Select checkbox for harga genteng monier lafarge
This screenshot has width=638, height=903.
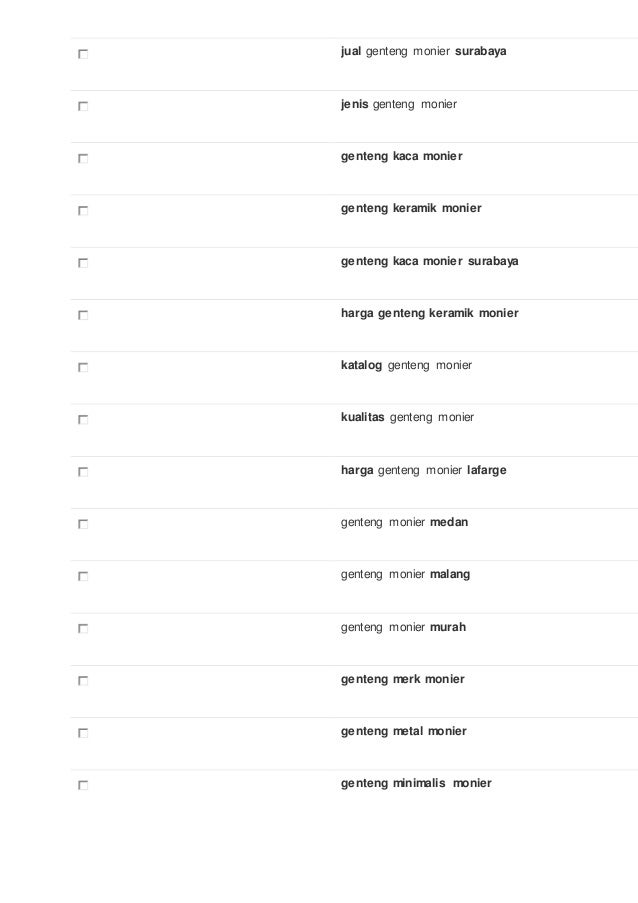[83, 472]
